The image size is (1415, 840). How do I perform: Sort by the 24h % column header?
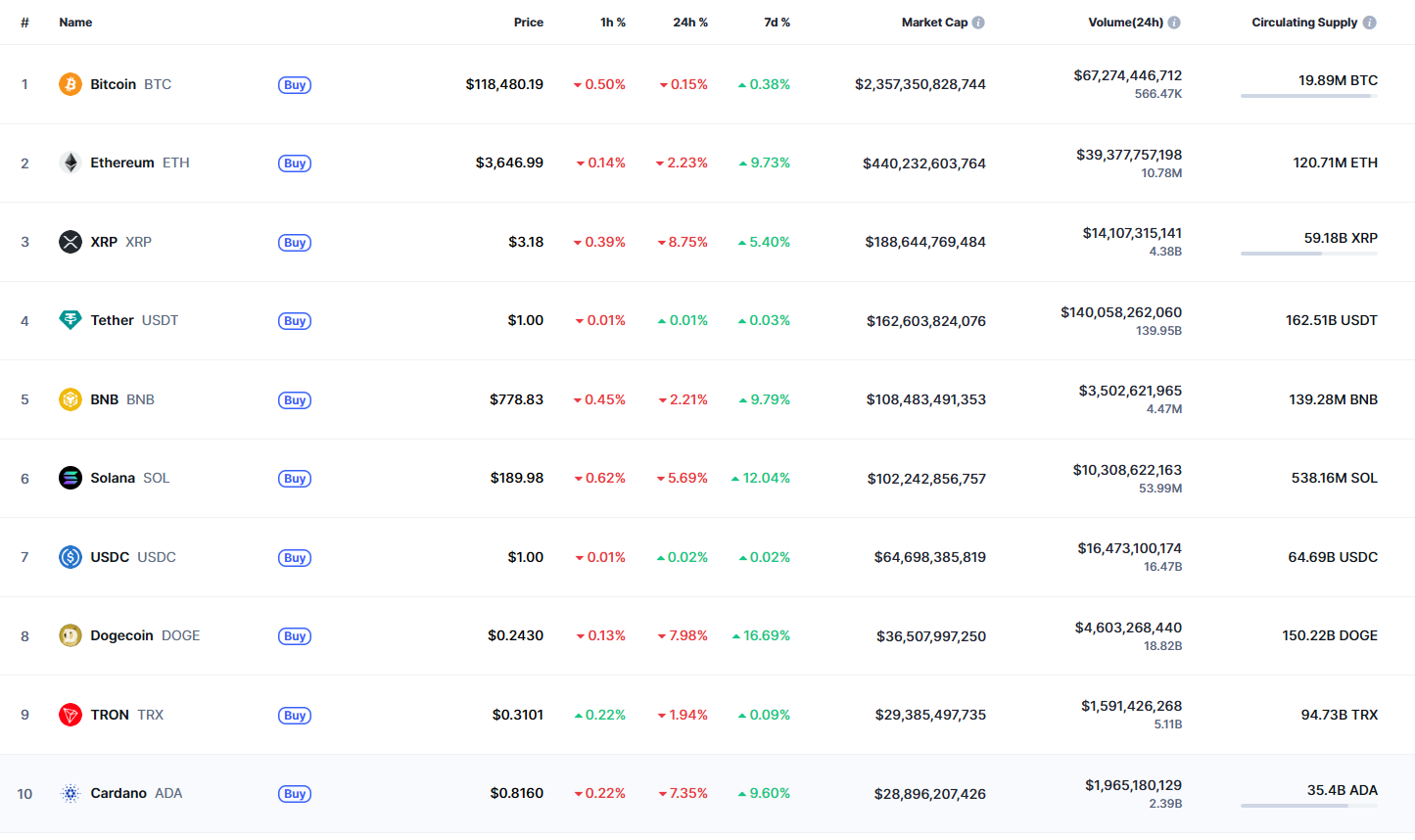point(690,23)
